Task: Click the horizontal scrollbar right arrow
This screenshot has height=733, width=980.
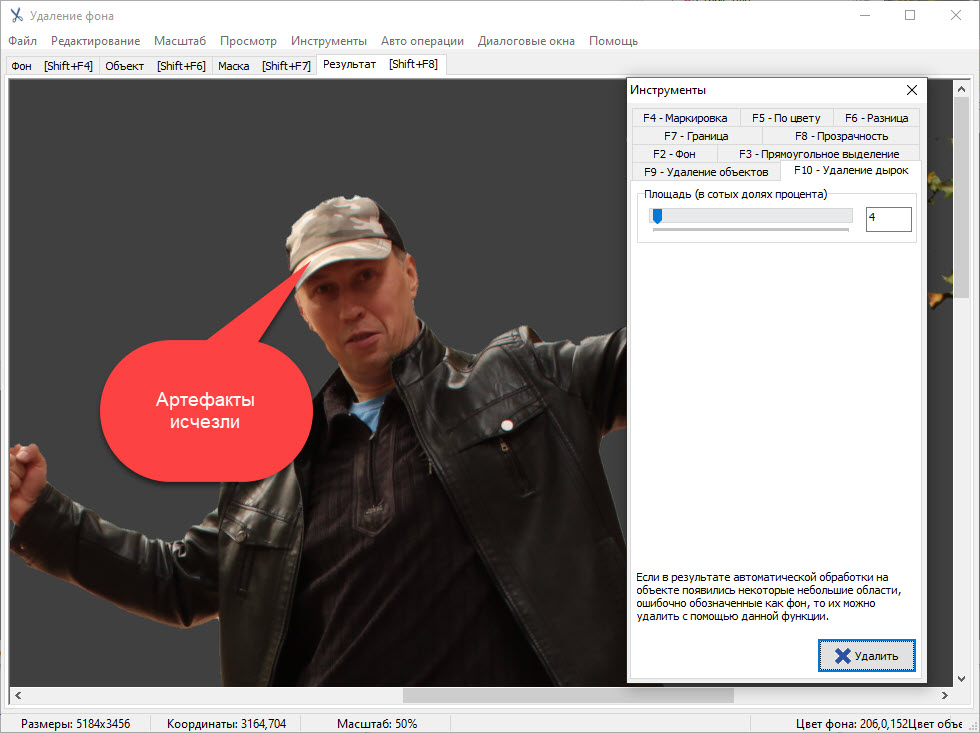Action: (x=944, y=696)
